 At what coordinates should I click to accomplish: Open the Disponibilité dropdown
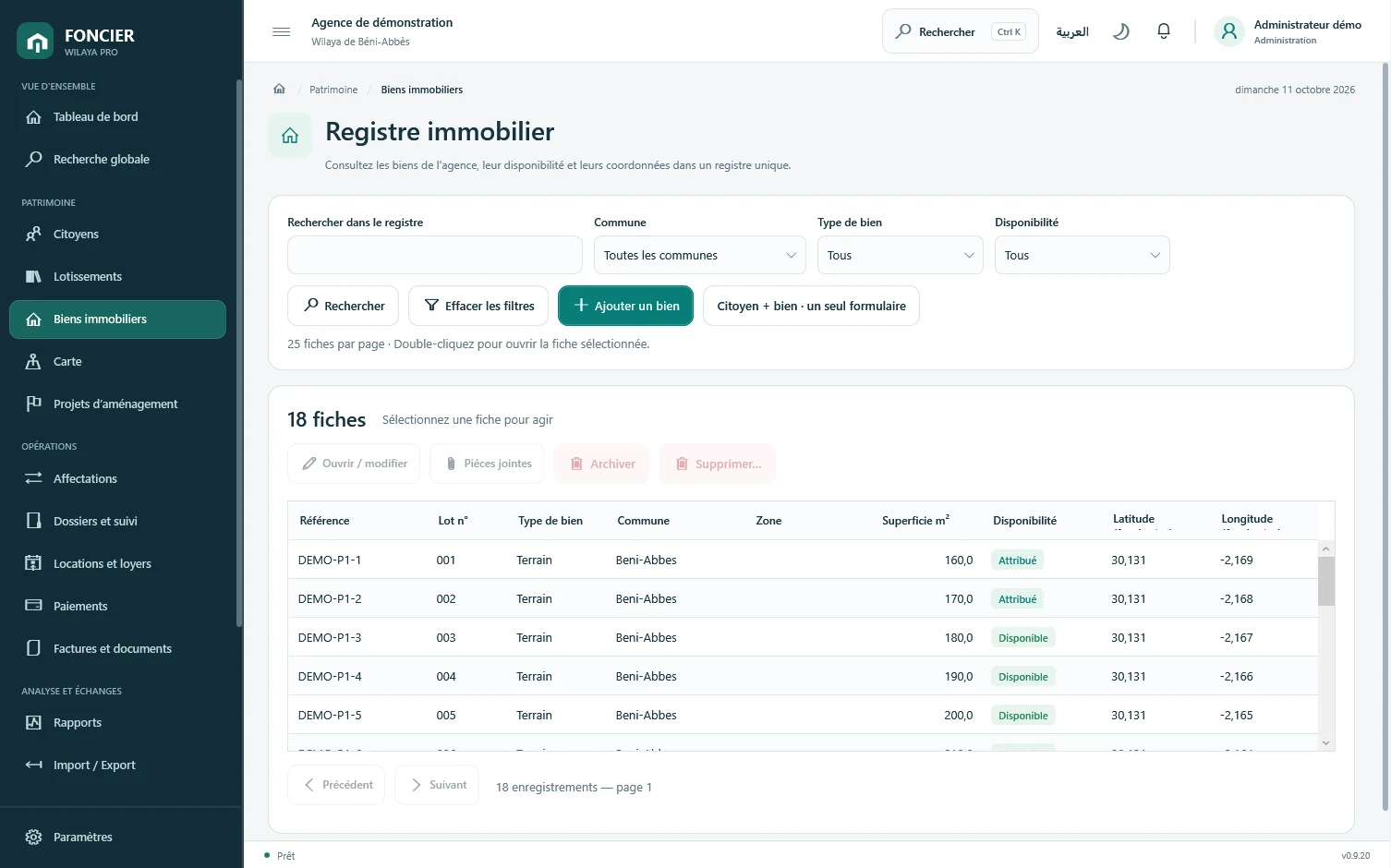(x=1083, y=256)
